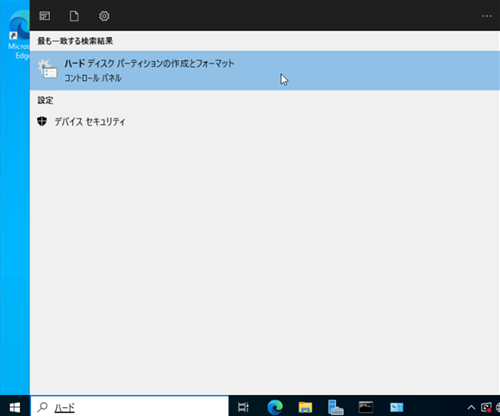Click the tray icon with red dot
This screenshot has width=500, height=416.
click(486, 407)
